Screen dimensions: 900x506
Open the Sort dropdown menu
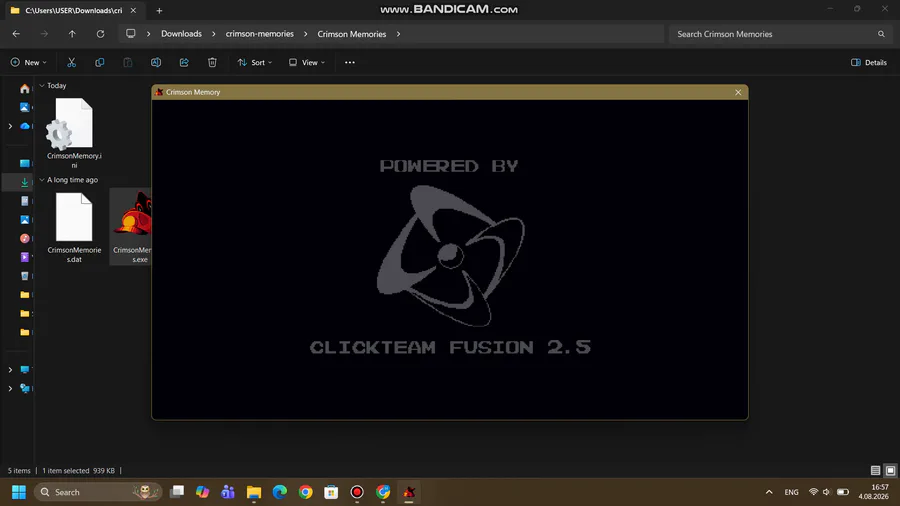click(x=255, y=63)
